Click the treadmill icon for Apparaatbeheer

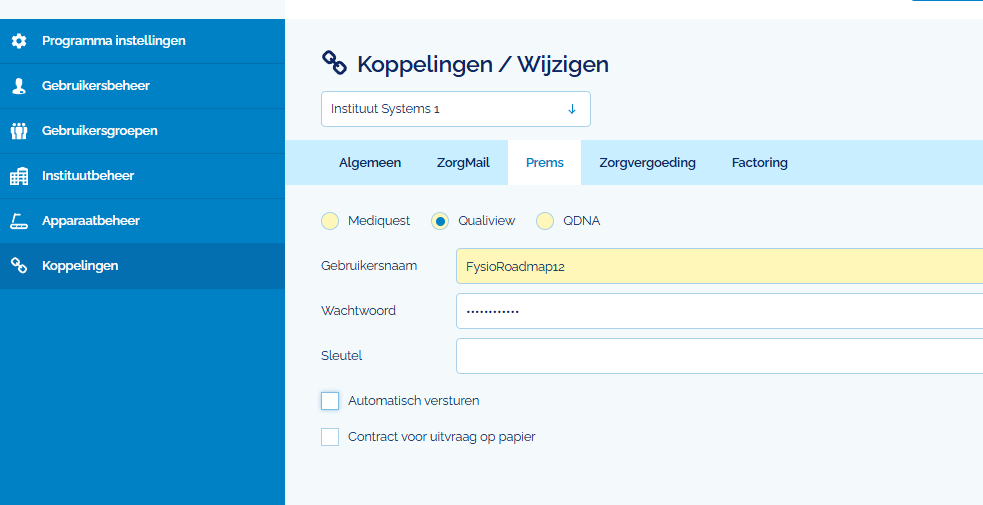click(x=19, y=221)
